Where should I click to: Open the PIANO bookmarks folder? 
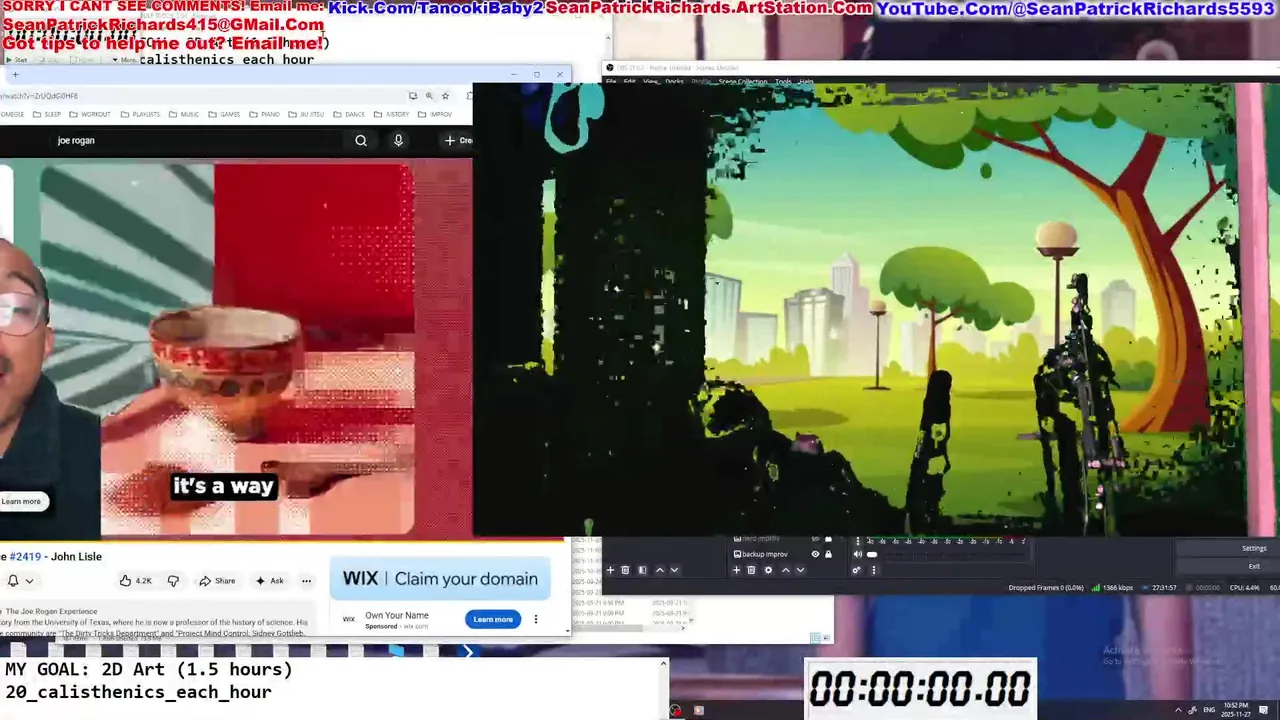coord(265,114)
